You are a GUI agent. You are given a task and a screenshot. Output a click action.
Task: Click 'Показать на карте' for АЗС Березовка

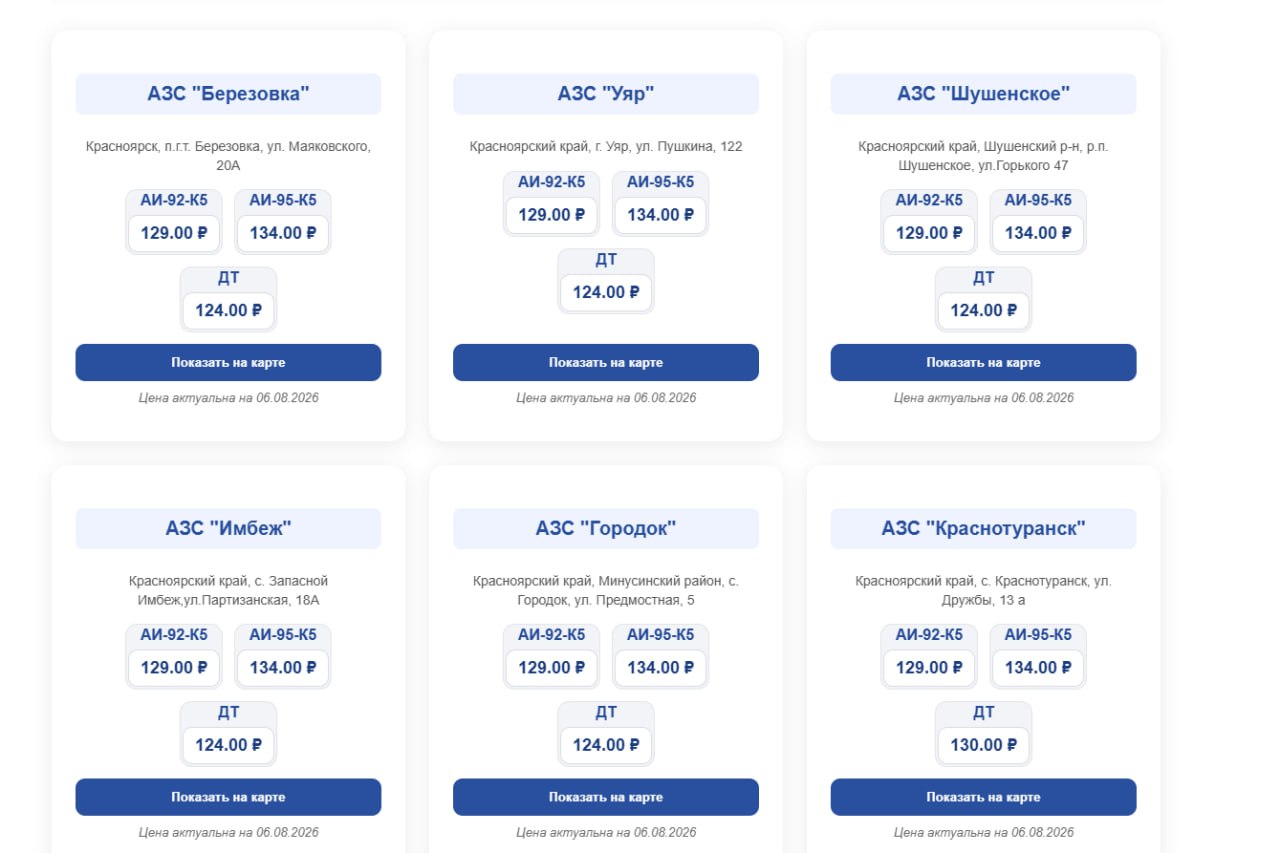tap(228, 363)
